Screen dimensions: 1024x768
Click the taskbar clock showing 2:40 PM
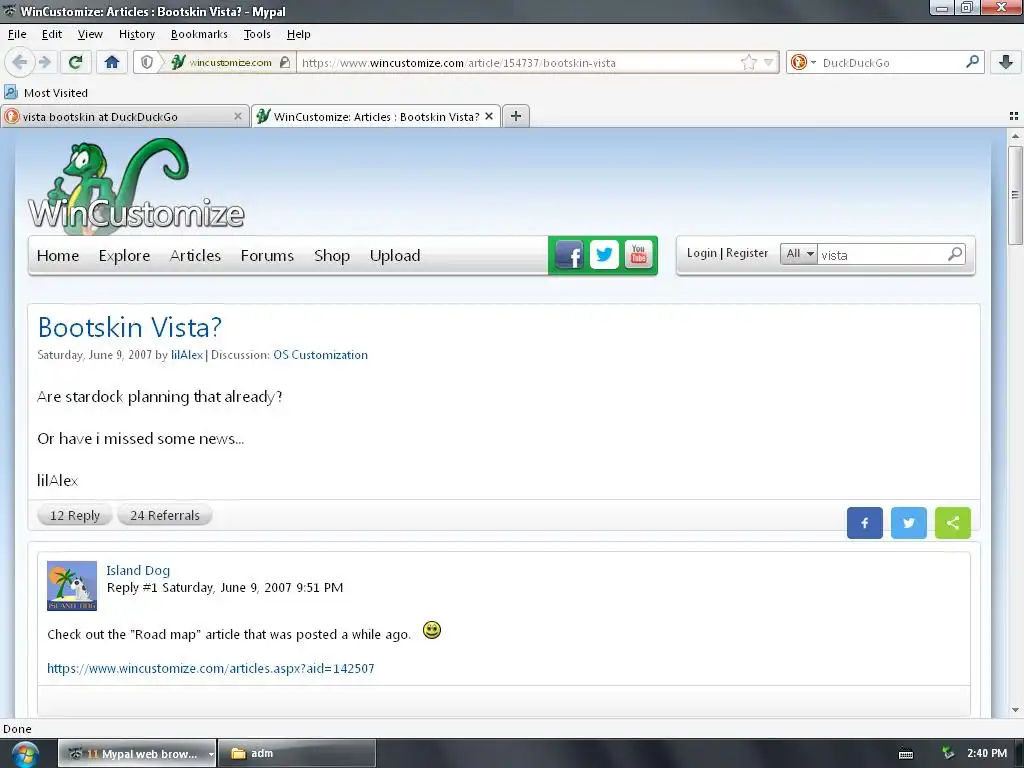coord(987,753)
